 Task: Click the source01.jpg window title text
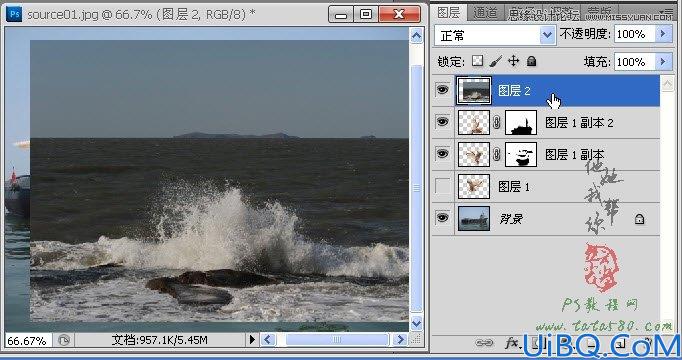pos(141,14)
